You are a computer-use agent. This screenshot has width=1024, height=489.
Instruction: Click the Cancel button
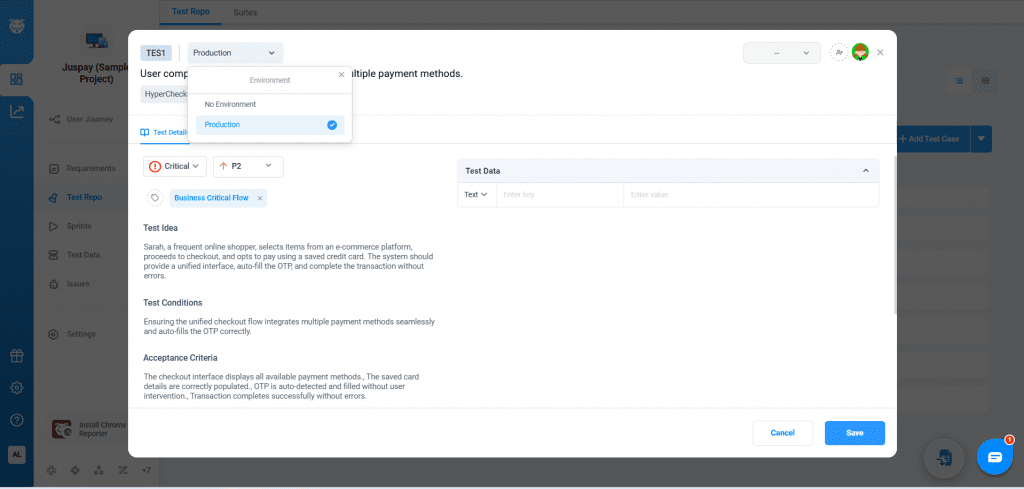pyautogui.click(x=782, y=433)
